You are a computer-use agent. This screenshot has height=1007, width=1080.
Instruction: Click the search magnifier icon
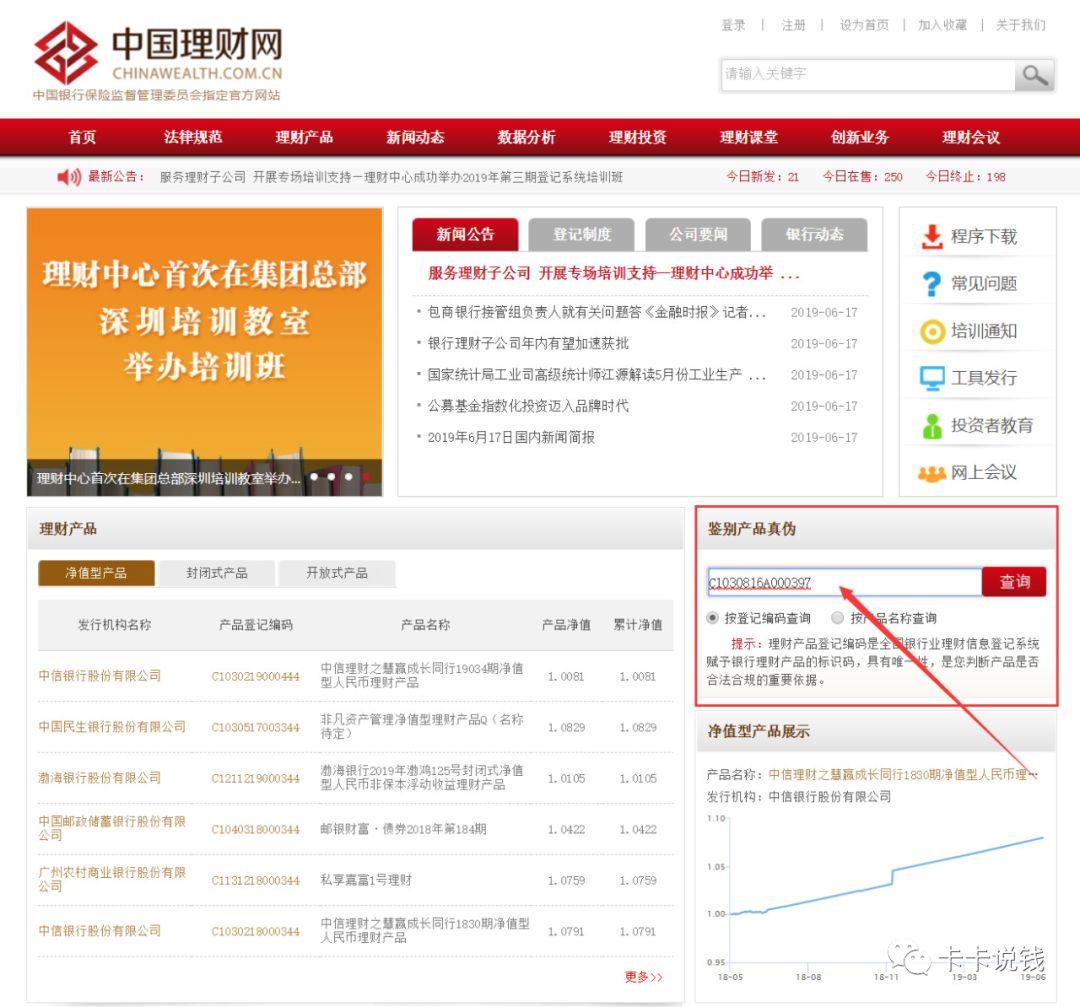pos(1035,73)
